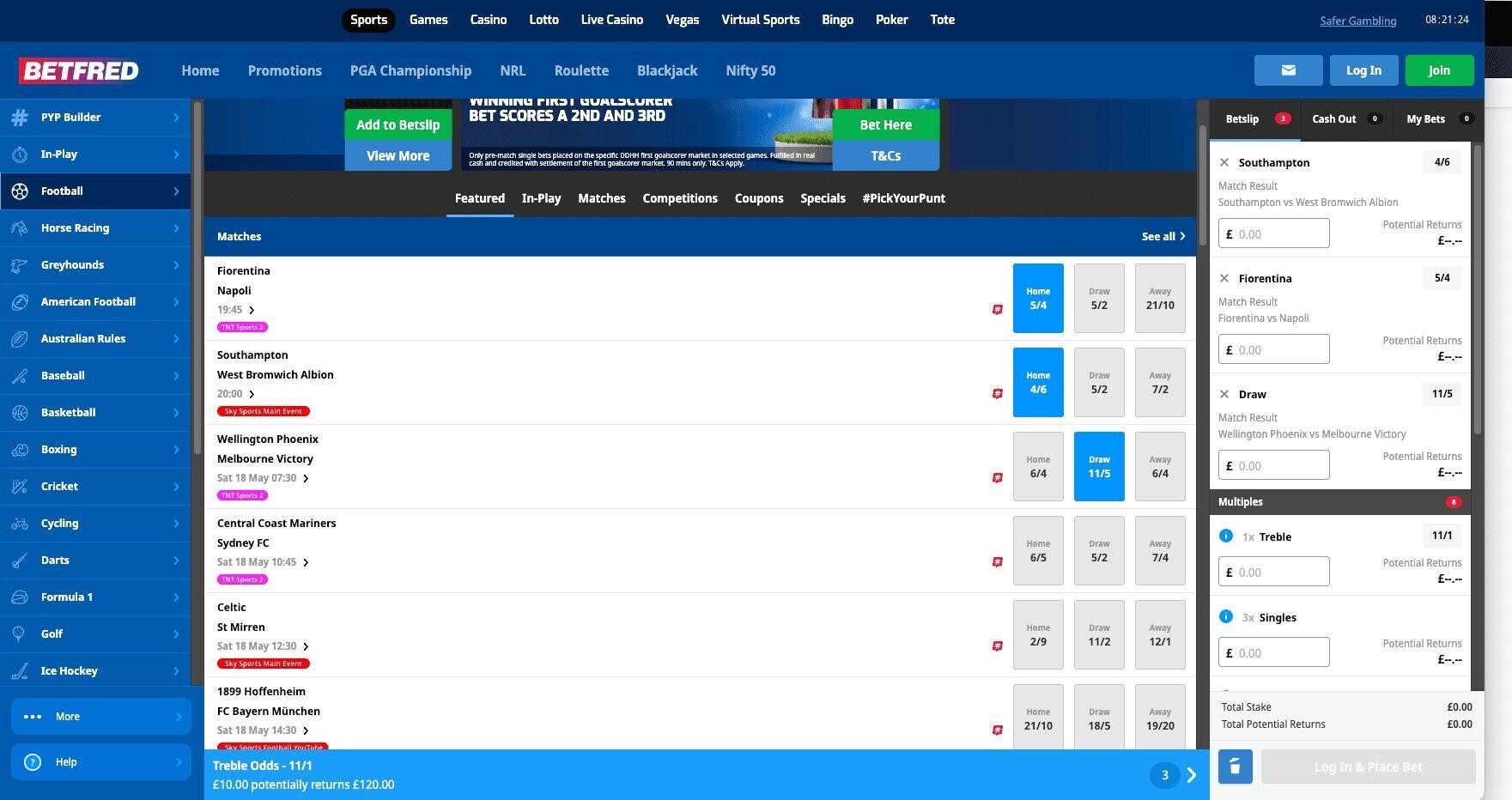Click the Cycling bike icon in sidebar

click(x=20, y=524)
